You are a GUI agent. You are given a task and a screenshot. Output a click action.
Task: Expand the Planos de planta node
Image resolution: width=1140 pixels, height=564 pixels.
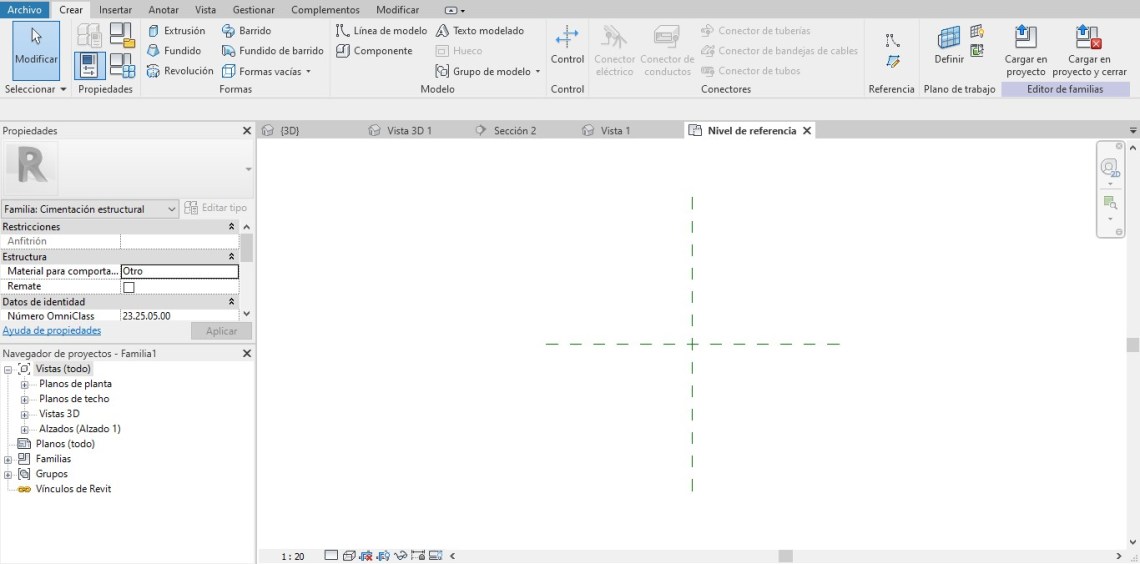click(x=25, y=384)
